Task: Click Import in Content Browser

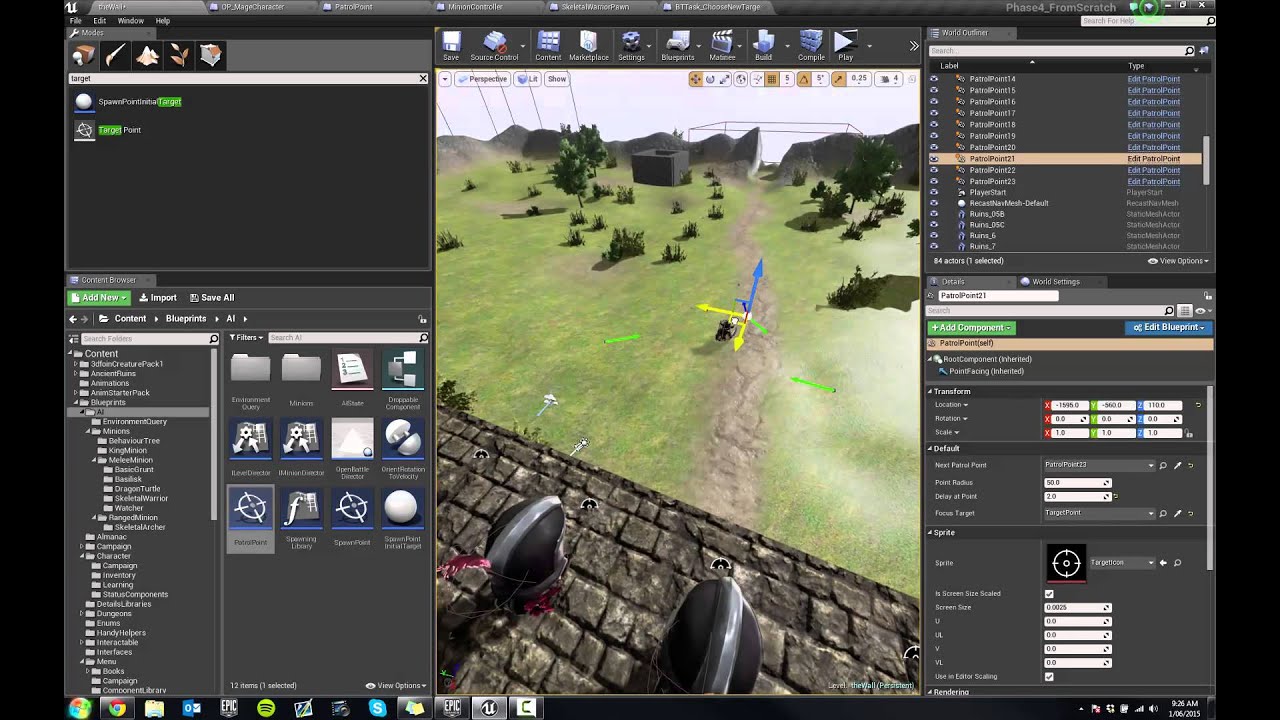Action: [x=158, y=298]
